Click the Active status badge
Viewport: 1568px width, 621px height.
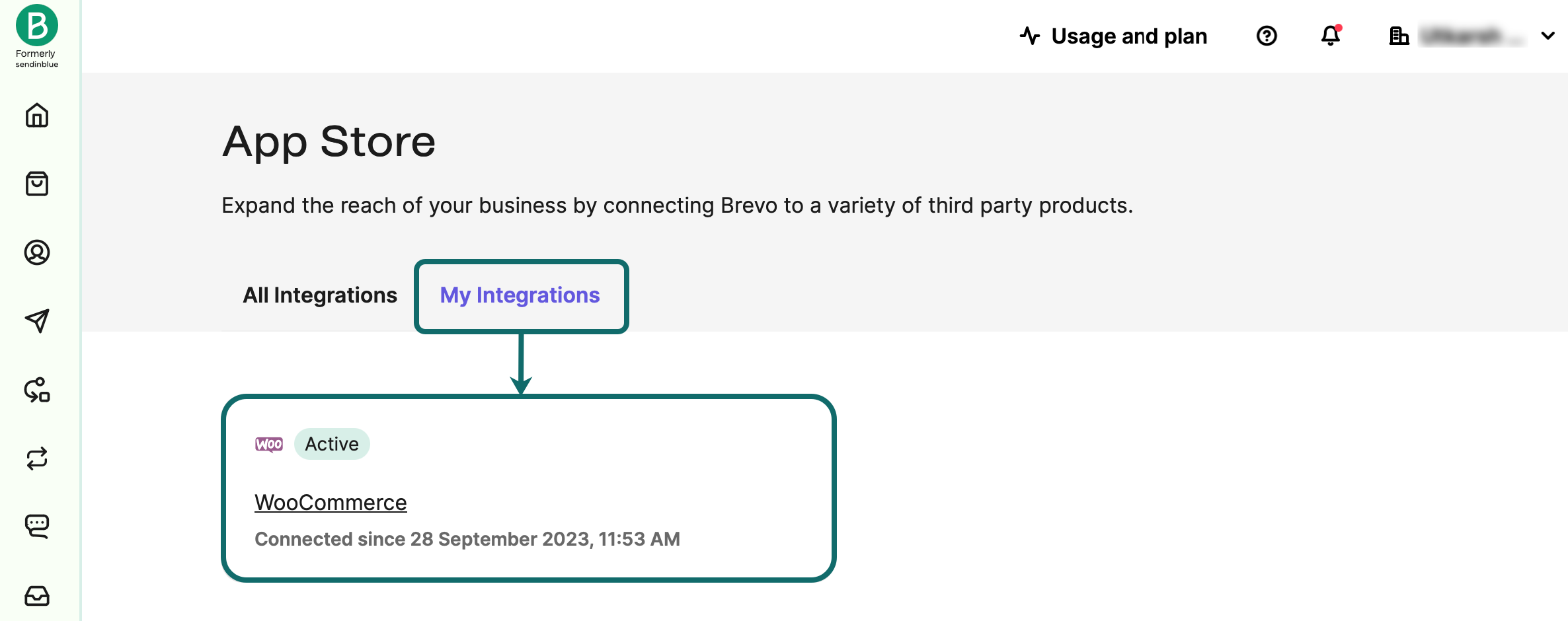point(332,443)
